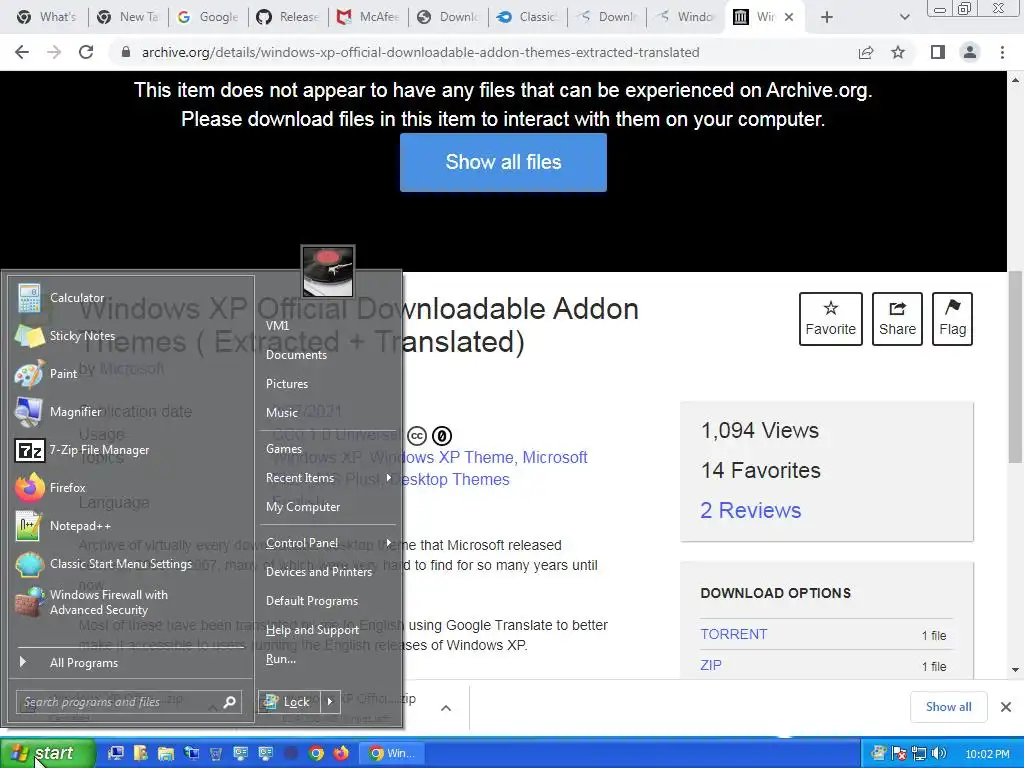Click the Search programs and files field

coord(128,702)
